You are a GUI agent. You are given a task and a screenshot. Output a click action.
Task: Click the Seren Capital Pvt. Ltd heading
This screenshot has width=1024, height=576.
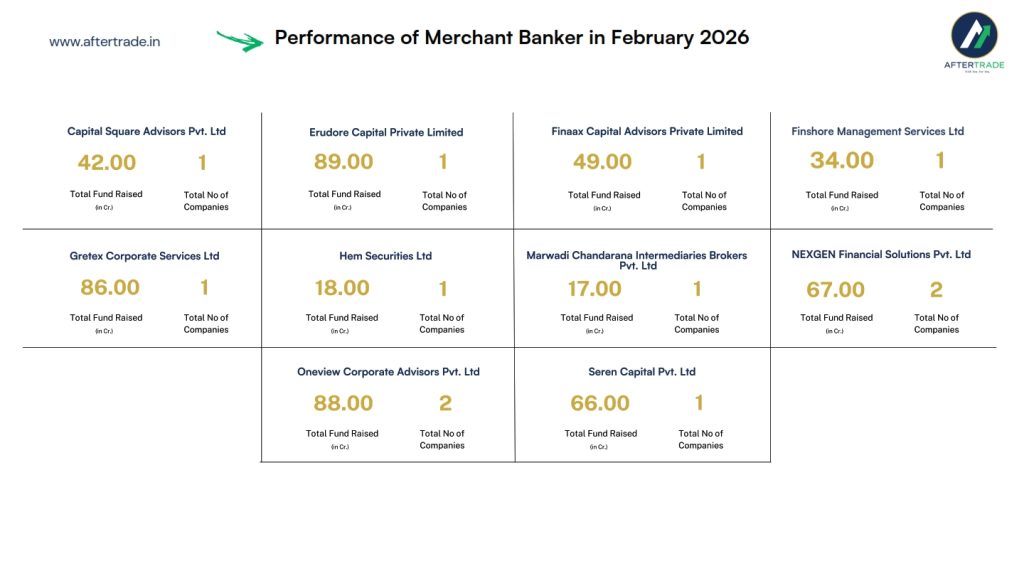[642, 372]
